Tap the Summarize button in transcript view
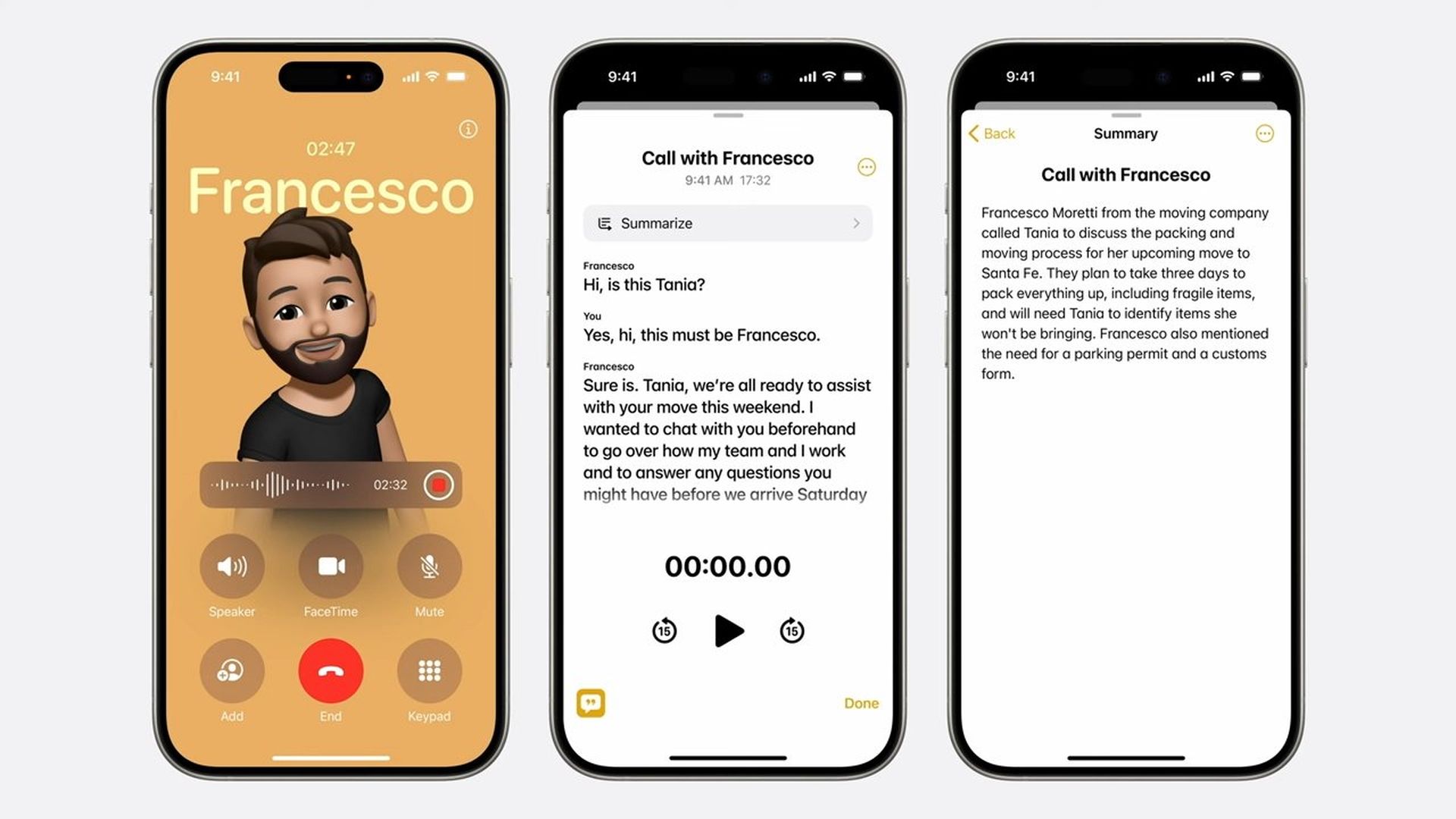 [x=726, y=222]
